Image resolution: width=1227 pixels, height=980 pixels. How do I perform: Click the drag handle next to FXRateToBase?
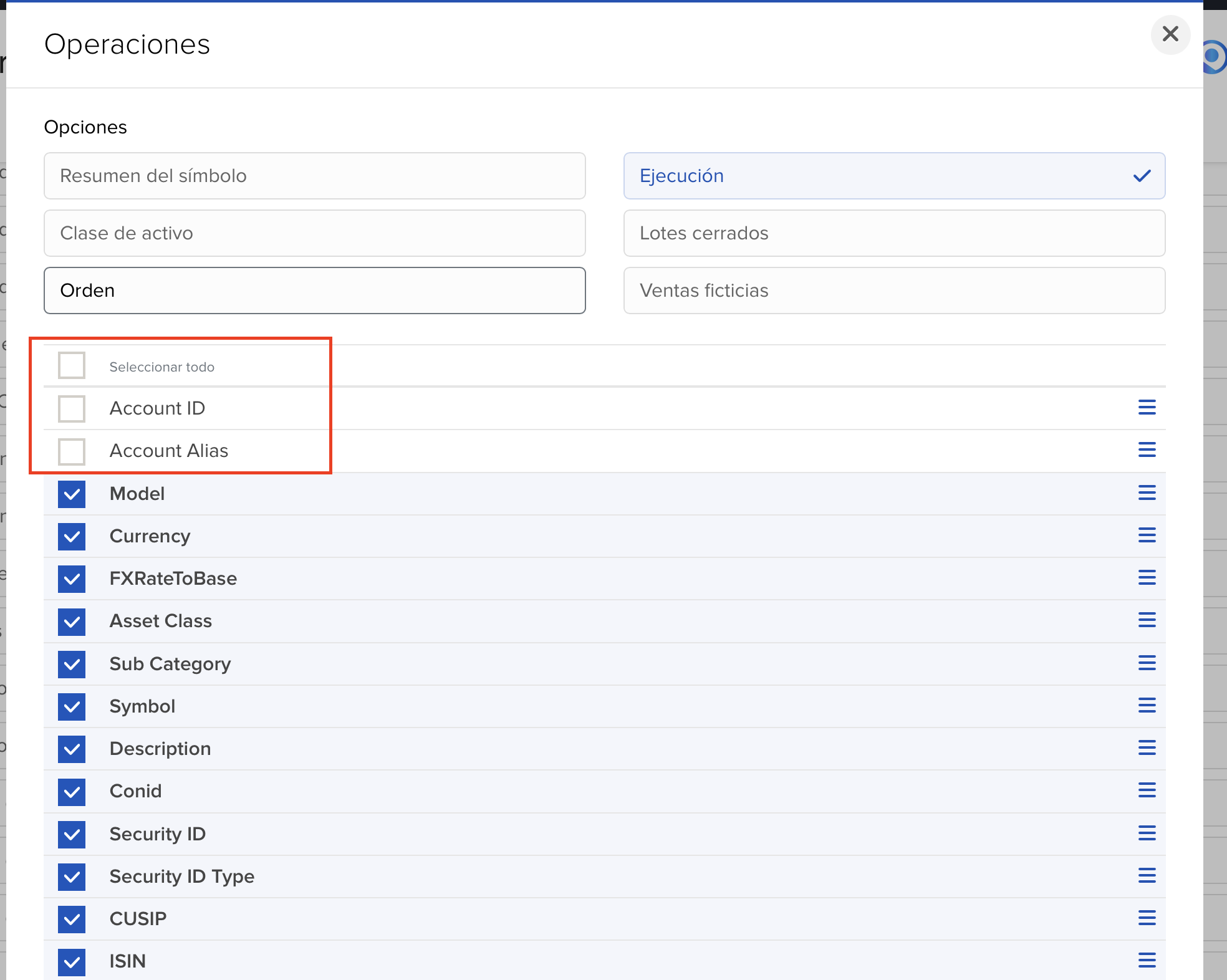tap(1147, 578)
